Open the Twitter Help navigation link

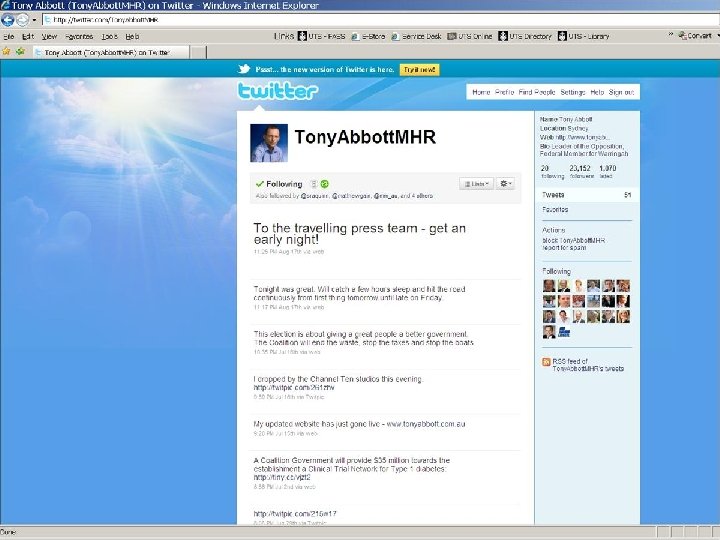click(597, 92)
